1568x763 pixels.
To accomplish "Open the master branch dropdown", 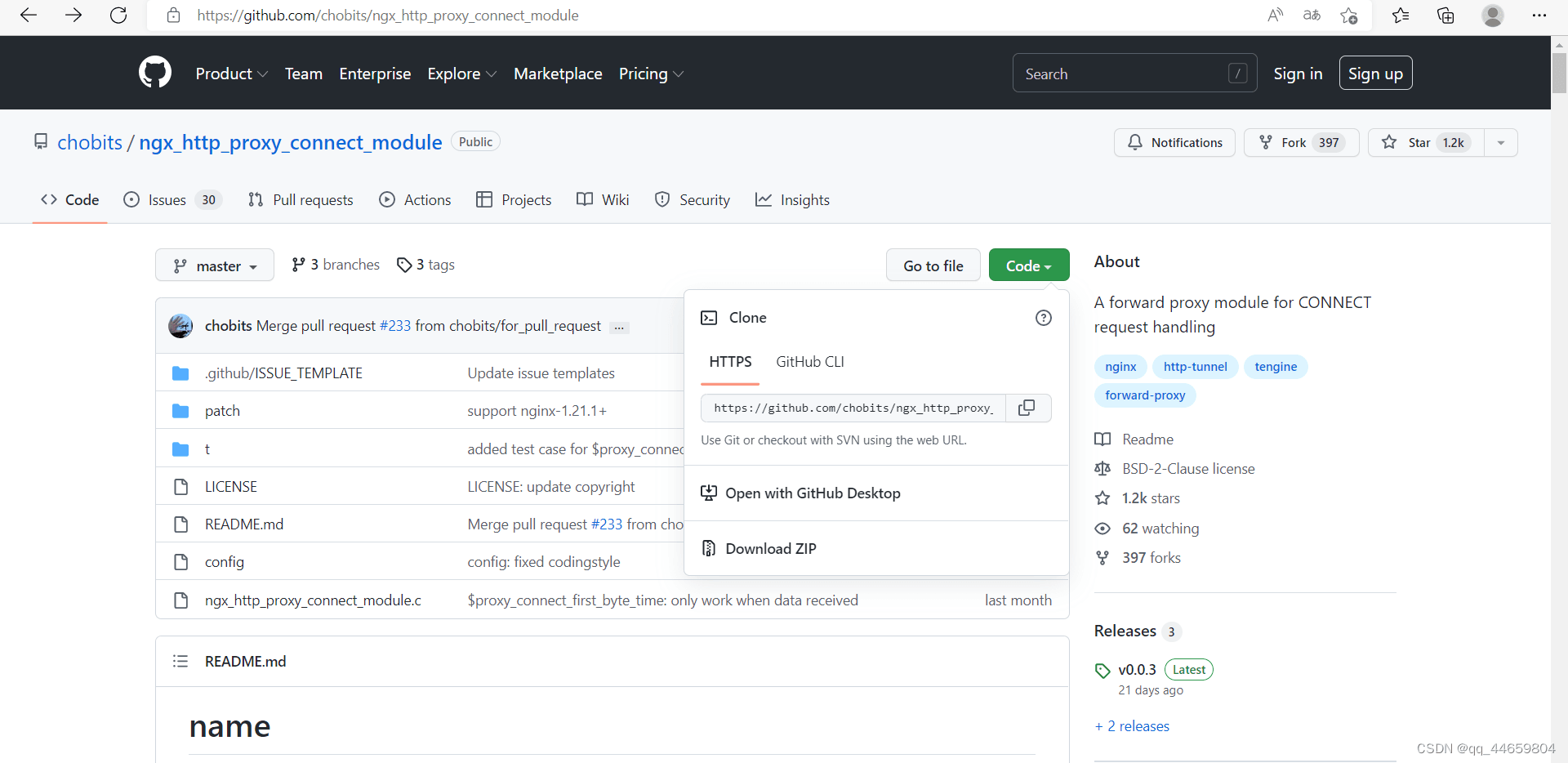I will coord(215,265).
